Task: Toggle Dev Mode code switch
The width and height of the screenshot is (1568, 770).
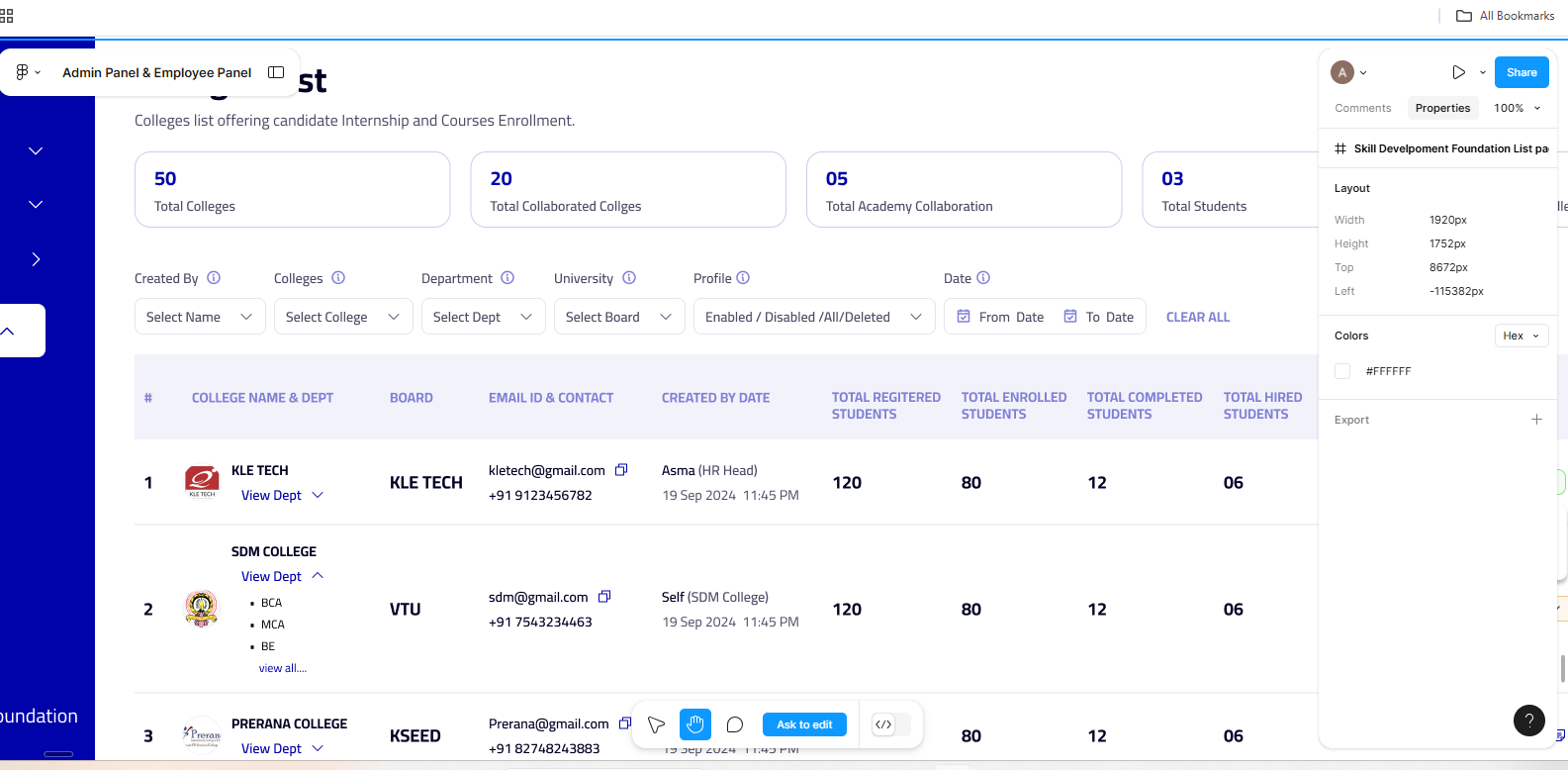Action: (890, 724)
